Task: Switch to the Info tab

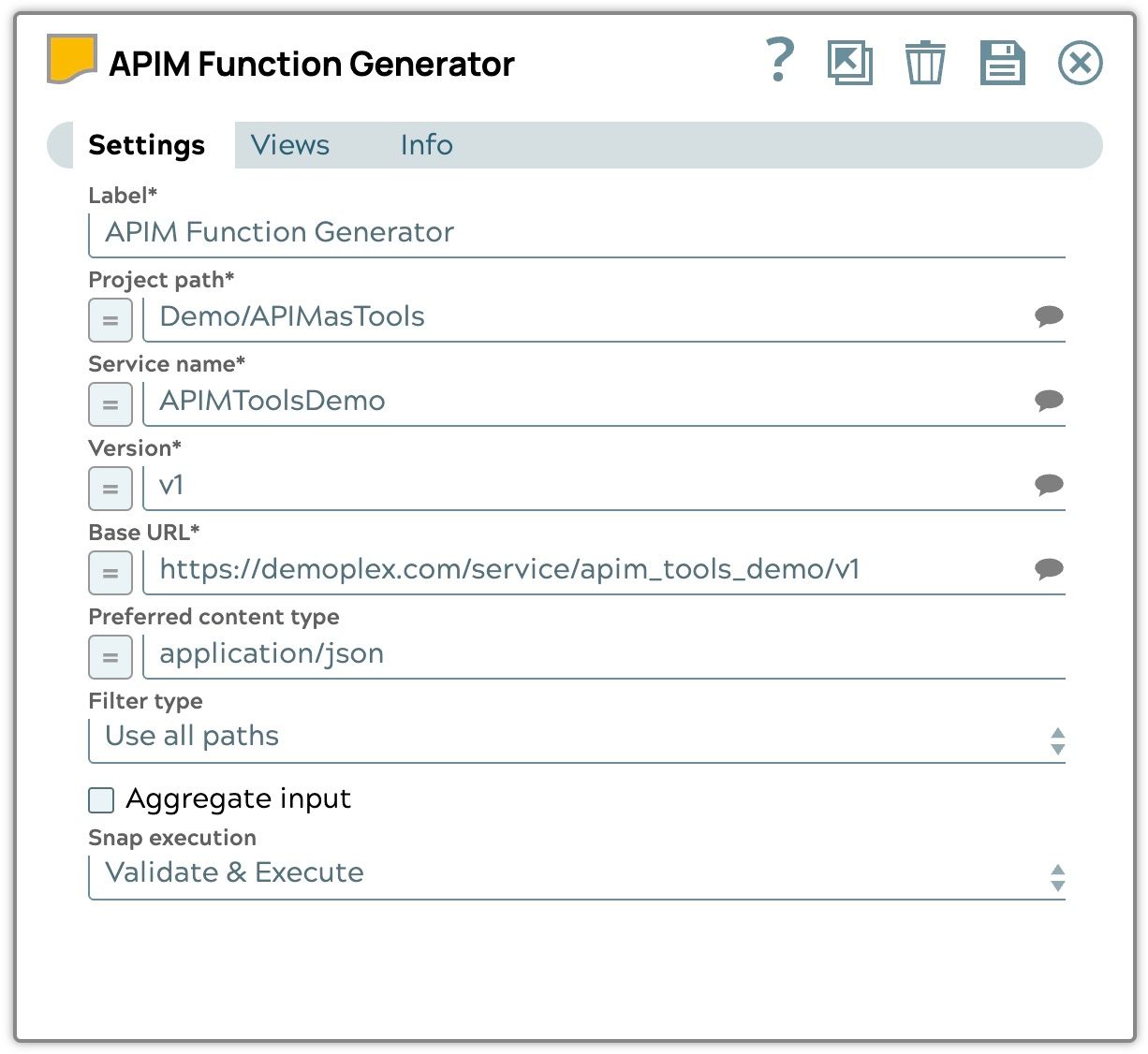Action: pos(426,145)
